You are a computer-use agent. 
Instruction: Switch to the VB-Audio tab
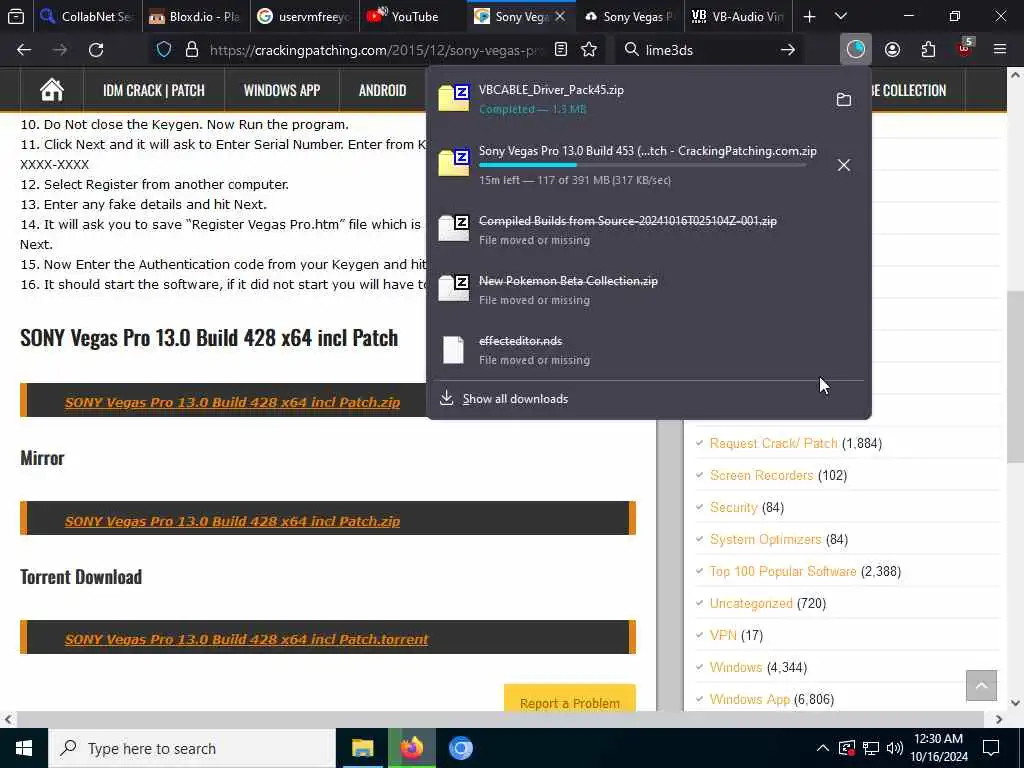coord(739,16)
